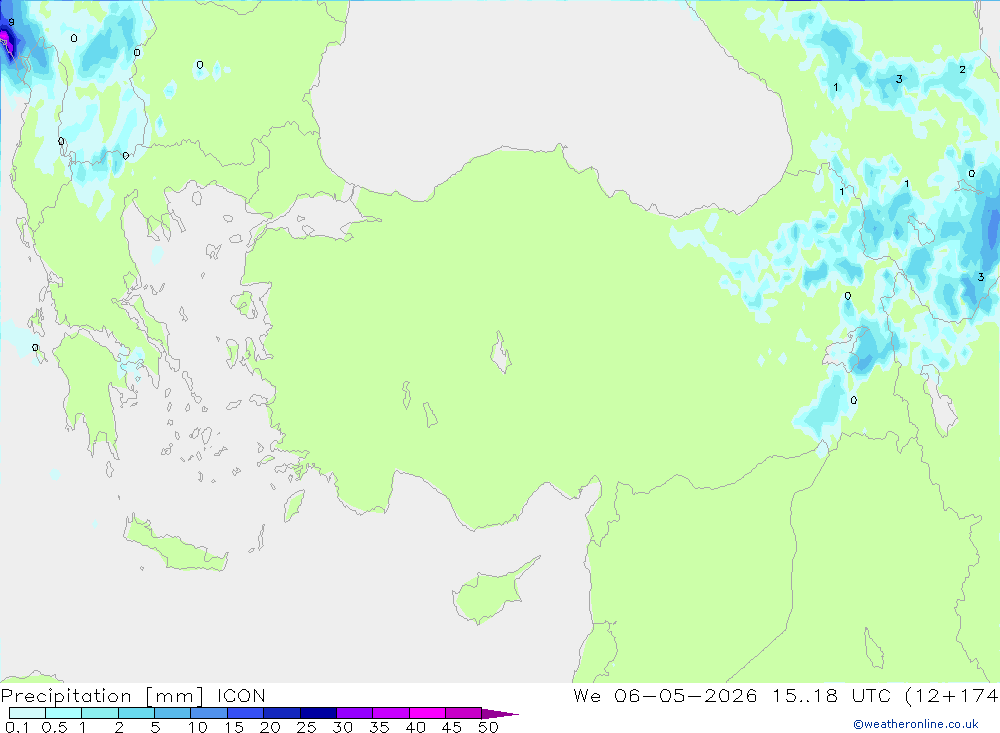The width and height of the screenshot is (1000, 733).
Task: Click the "ICON" model name label
Action: (x=241, y=695)
